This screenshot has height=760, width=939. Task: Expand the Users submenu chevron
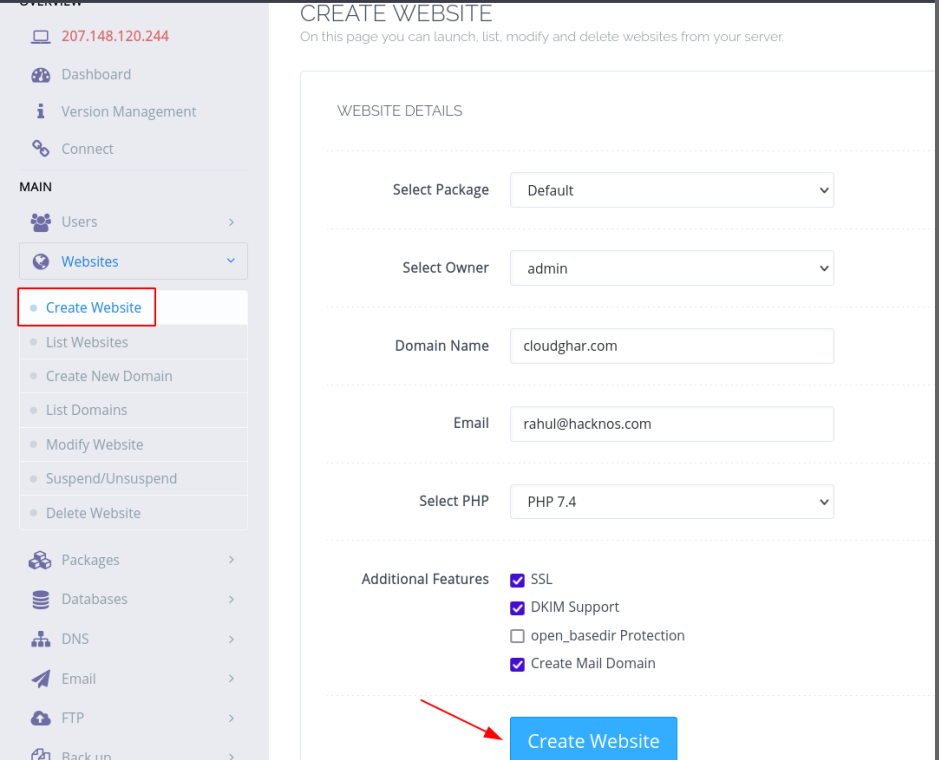[231, 222]
